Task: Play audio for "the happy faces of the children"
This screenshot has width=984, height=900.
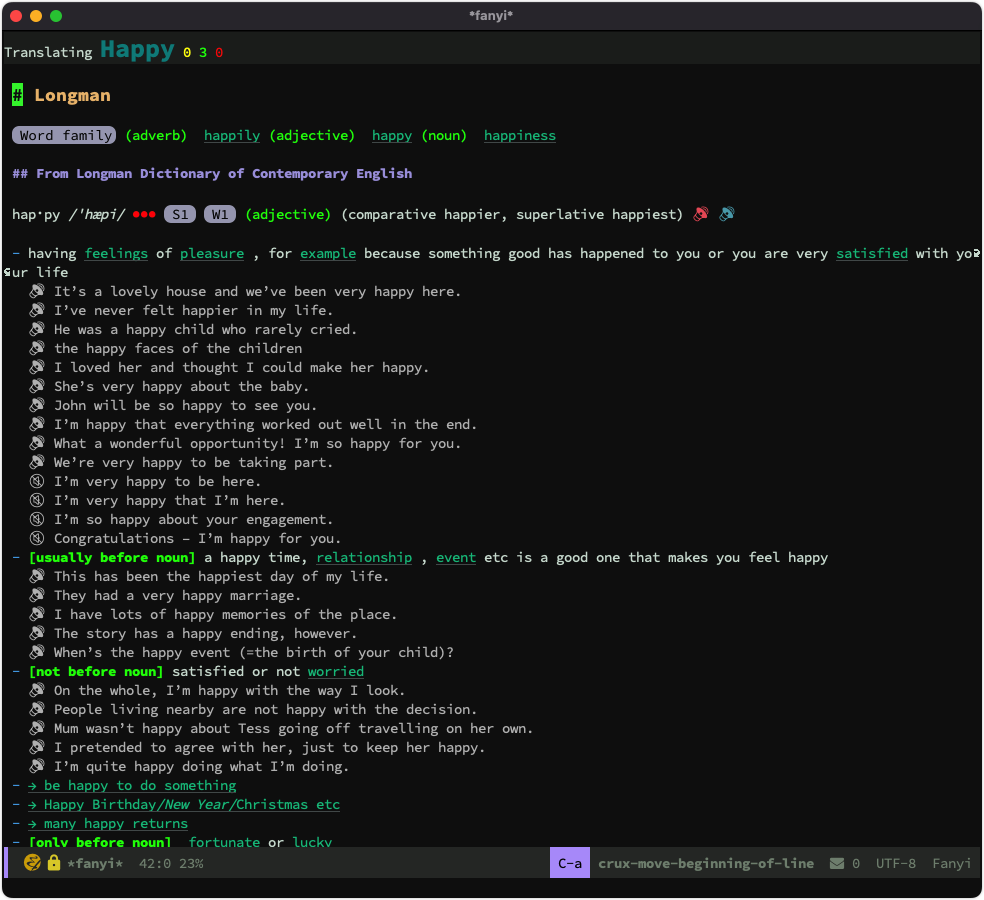Action: pyautogui.click(x=37, y=348)
